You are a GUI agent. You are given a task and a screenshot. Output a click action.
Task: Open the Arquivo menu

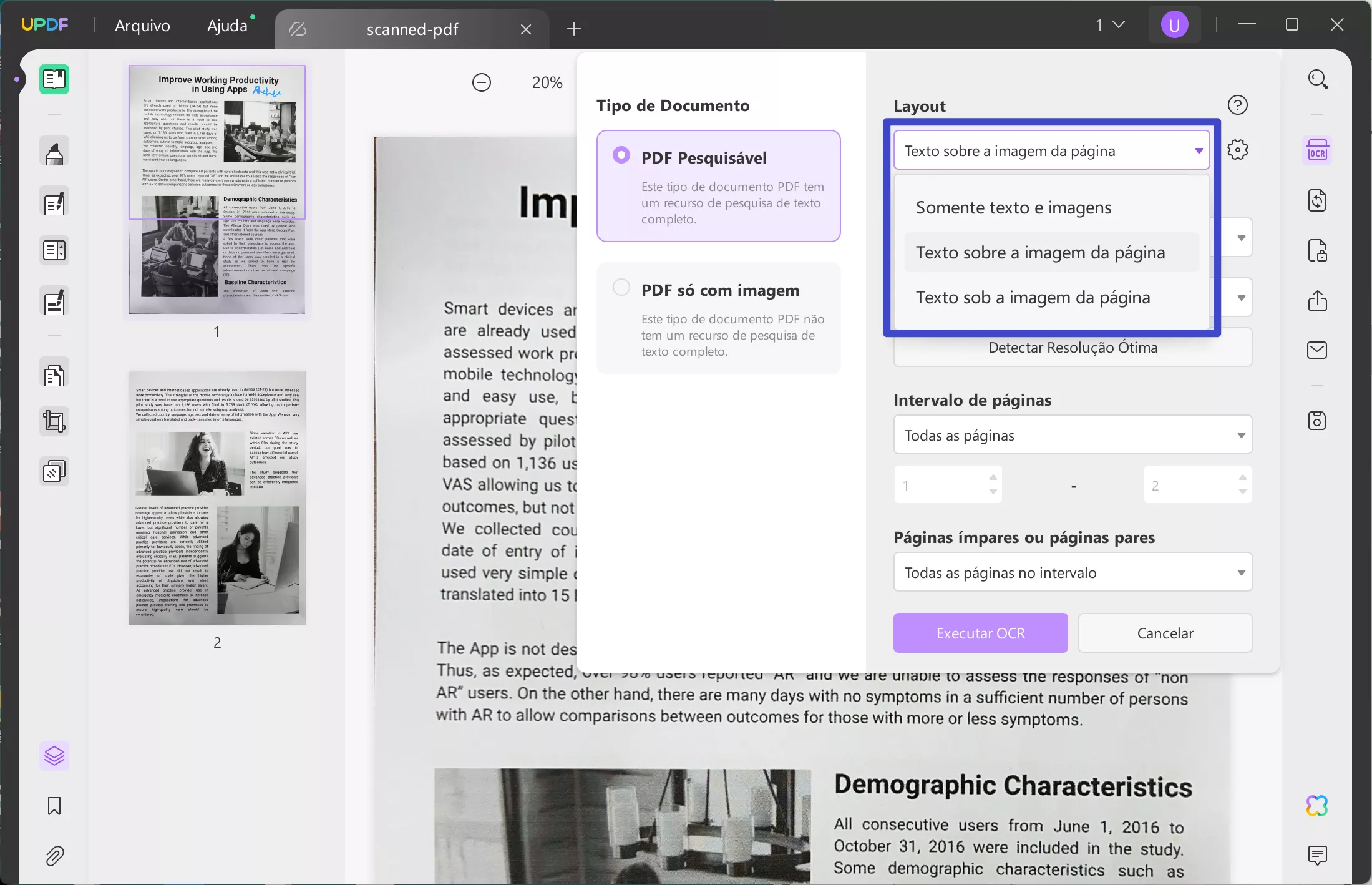click(142, 26)
